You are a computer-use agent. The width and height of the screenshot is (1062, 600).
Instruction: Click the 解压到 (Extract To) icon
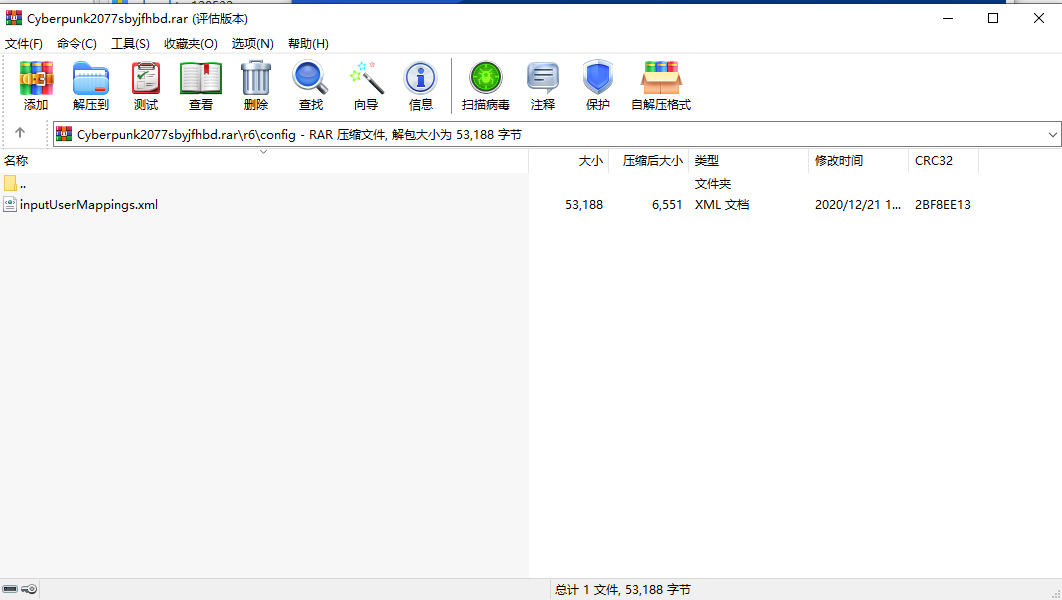tap(91, 85)
